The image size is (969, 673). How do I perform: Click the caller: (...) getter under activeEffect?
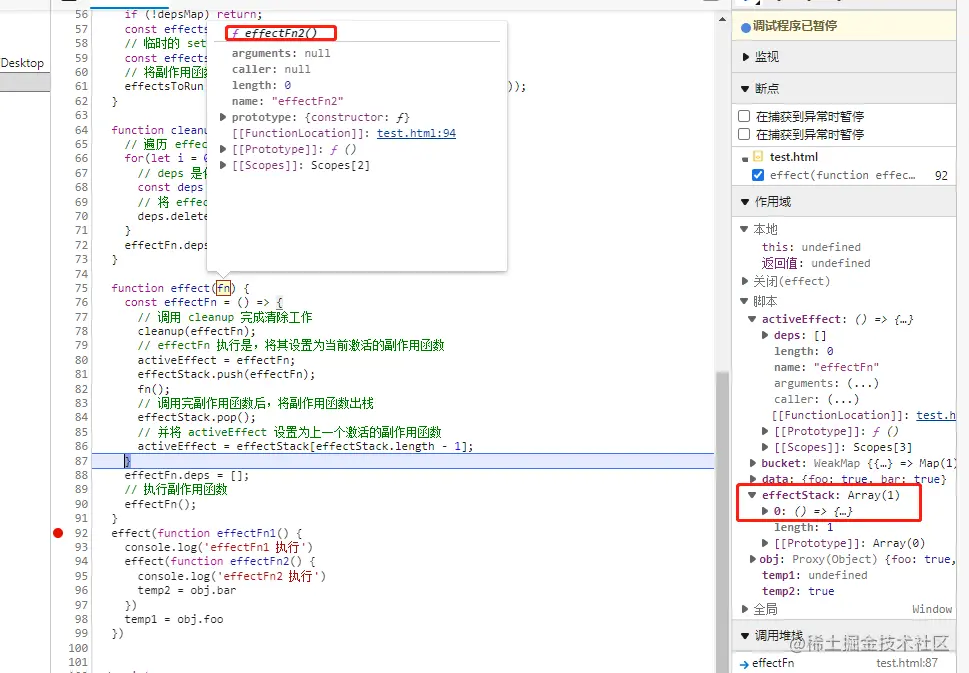pos(816,399)
